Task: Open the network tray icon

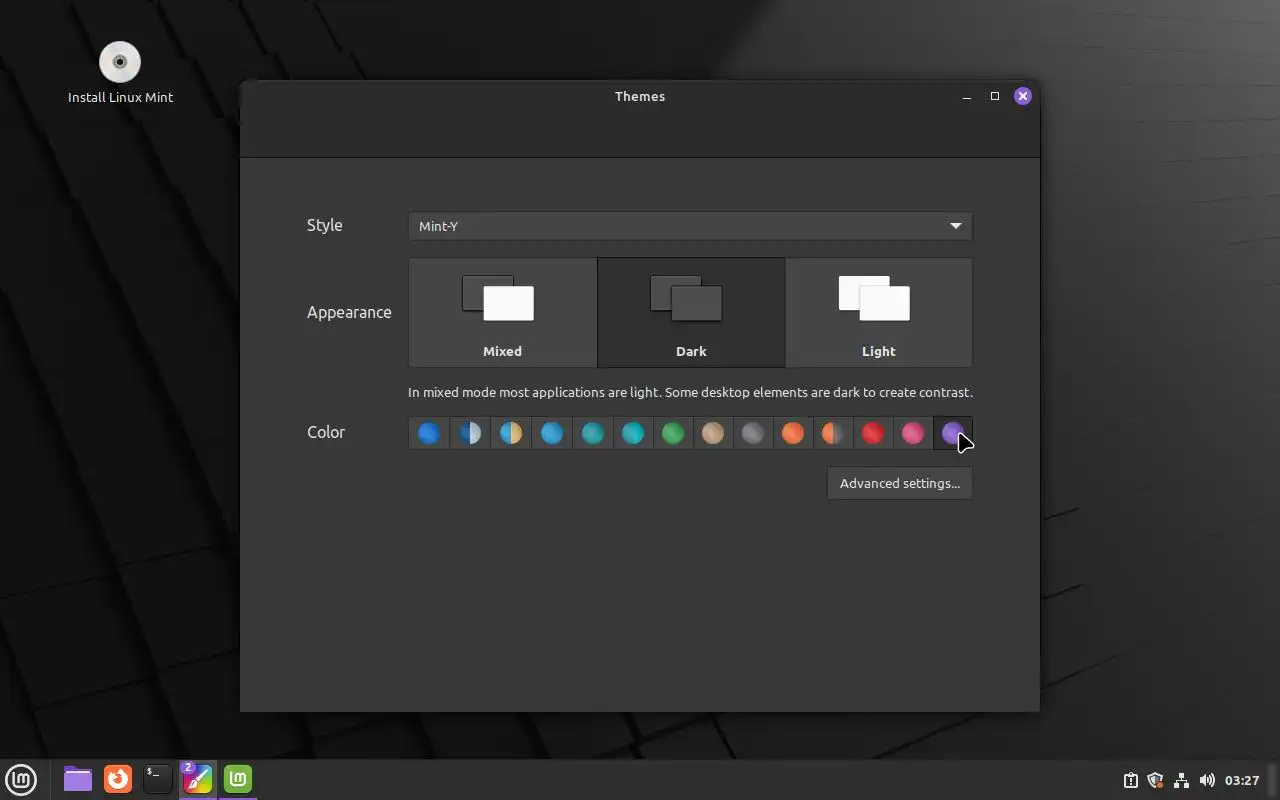Action: 1181,780
